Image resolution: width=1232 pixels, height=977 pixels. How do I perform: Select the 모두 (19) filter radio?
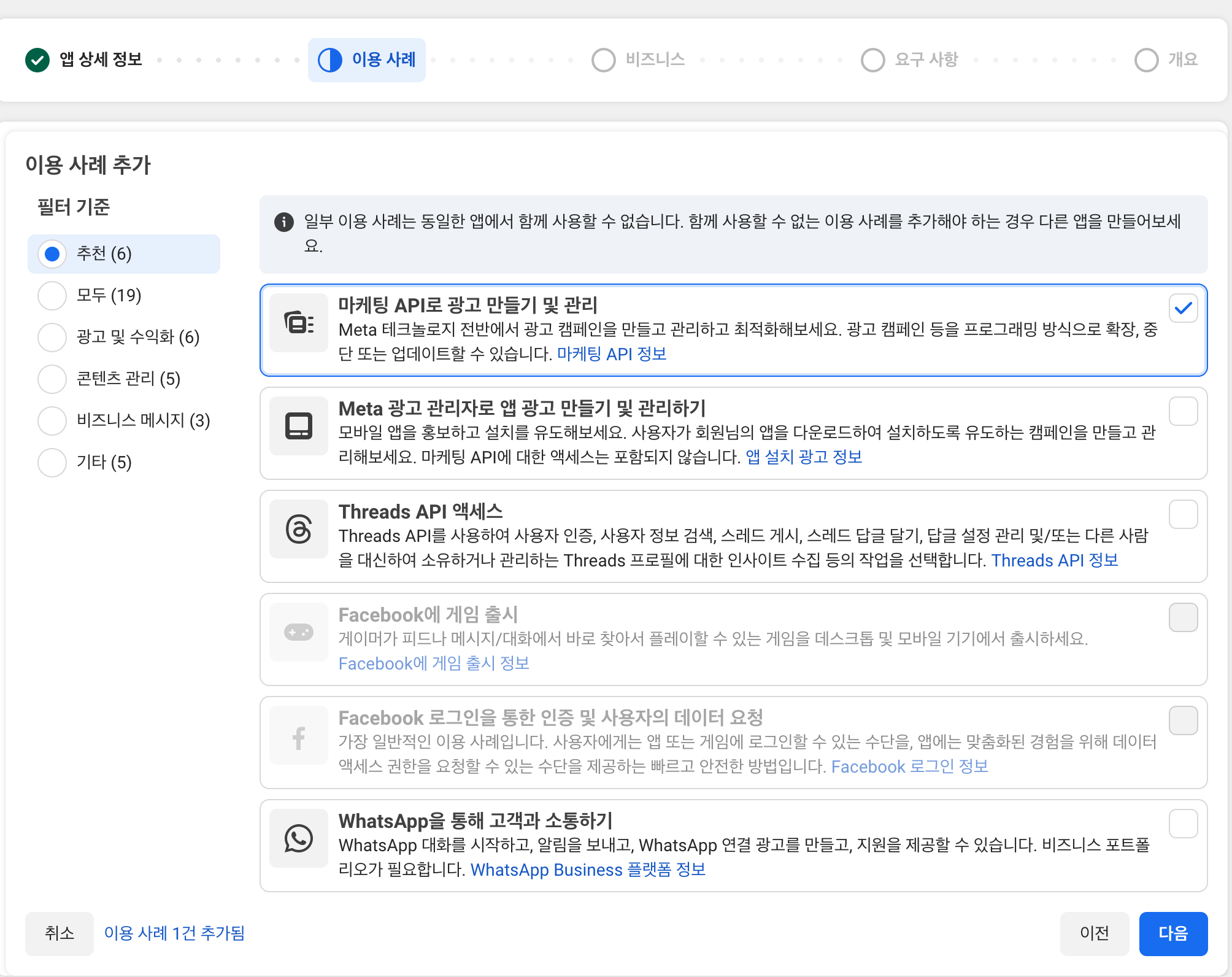52,296
